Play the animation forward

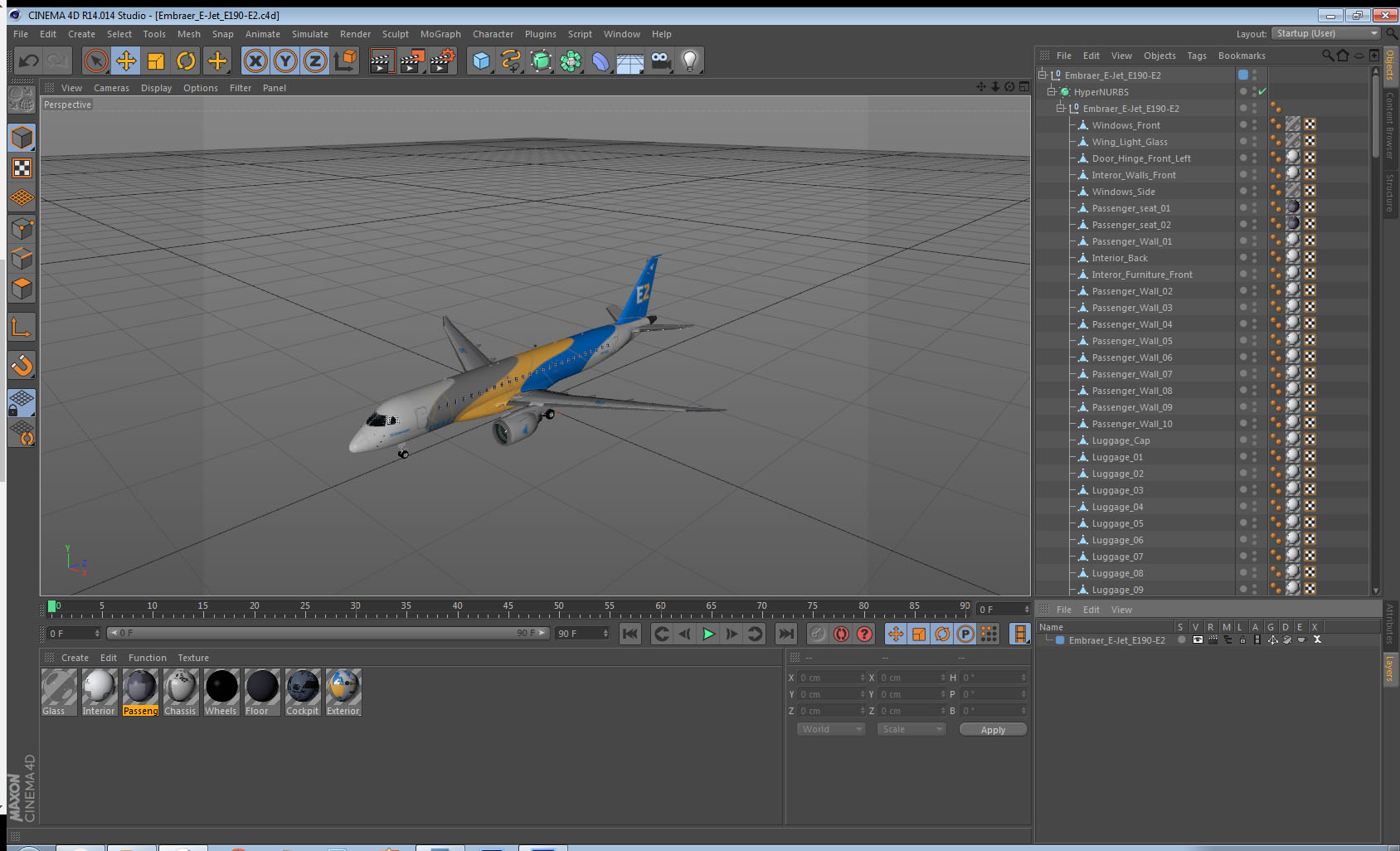point(708,634)
